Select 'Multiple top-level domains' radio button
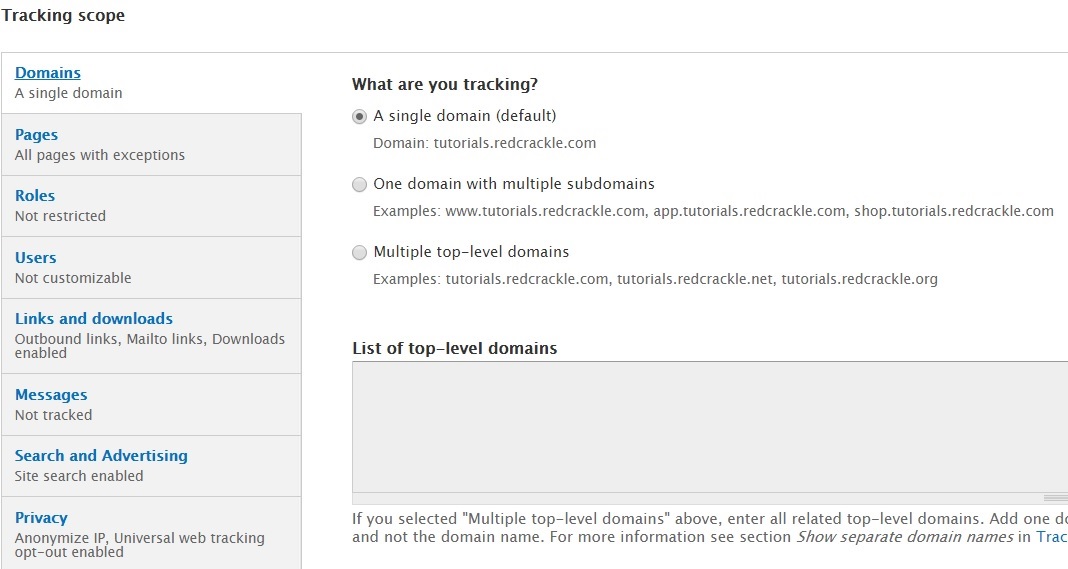 tap(359, 253)
